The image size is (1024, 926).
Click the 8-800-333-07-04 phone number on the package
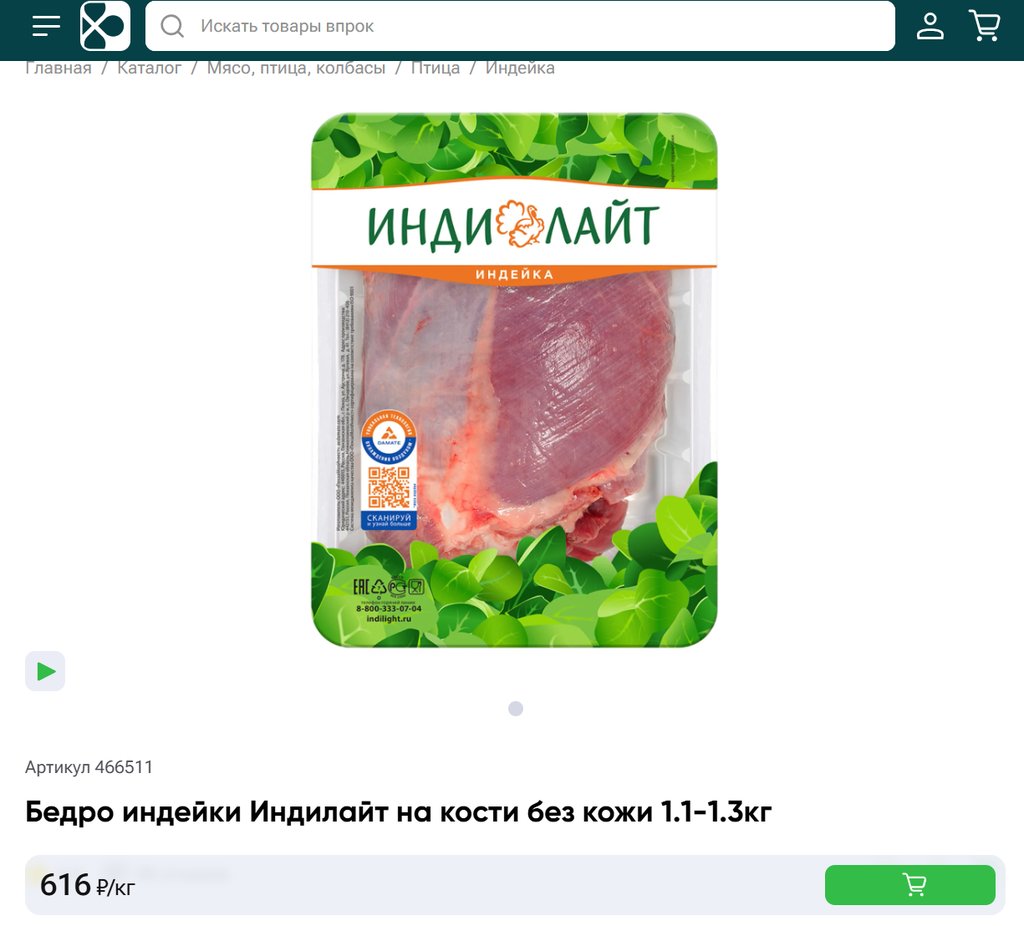point(389,609)
